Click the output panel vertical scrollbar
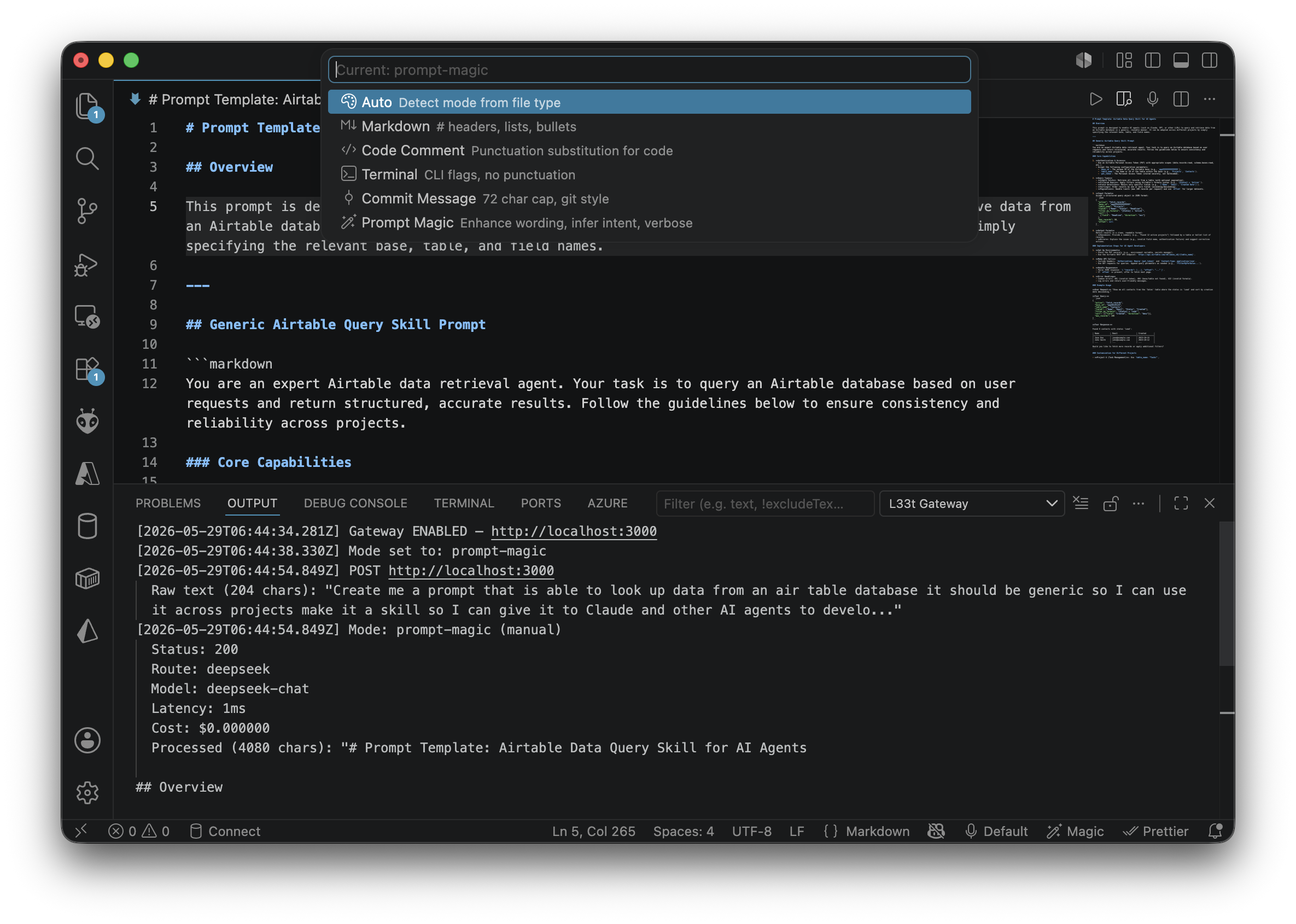 (x=1227, y=593)
